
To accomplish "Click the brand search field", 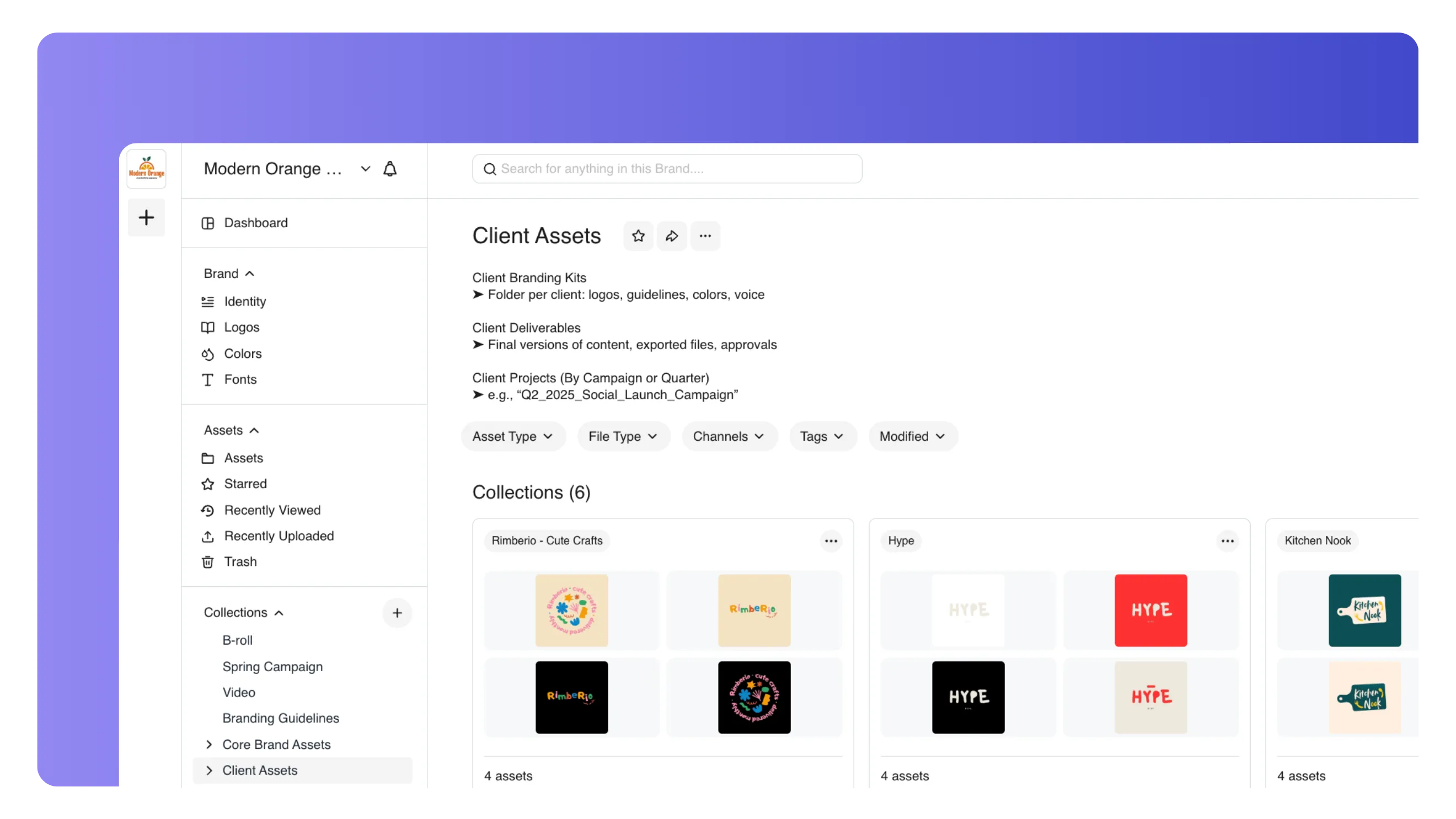I will 667,169.
